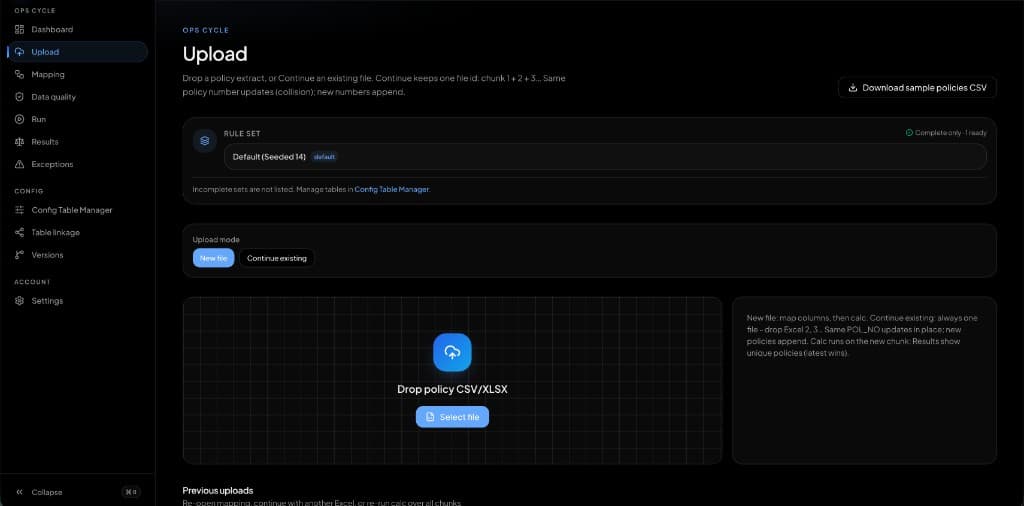Open the Versions section
The image size is (1024, 506).
(x=78, y=255)
